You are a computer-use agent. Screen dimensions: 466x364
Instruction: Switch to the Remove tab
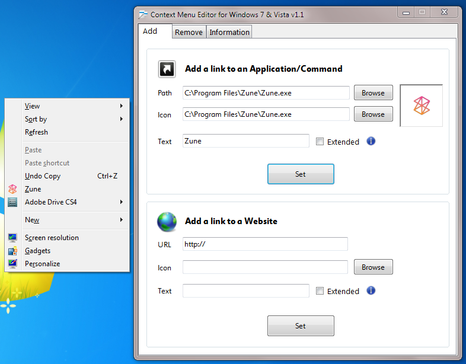click(189, 32)
